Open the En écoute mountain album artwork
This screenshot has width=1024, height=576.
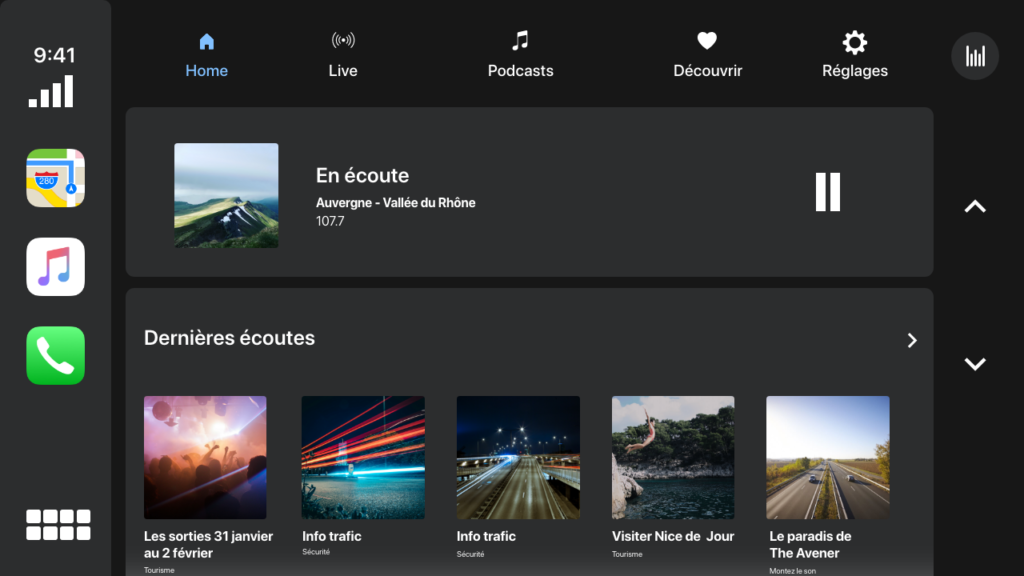(x=226, y=195)
